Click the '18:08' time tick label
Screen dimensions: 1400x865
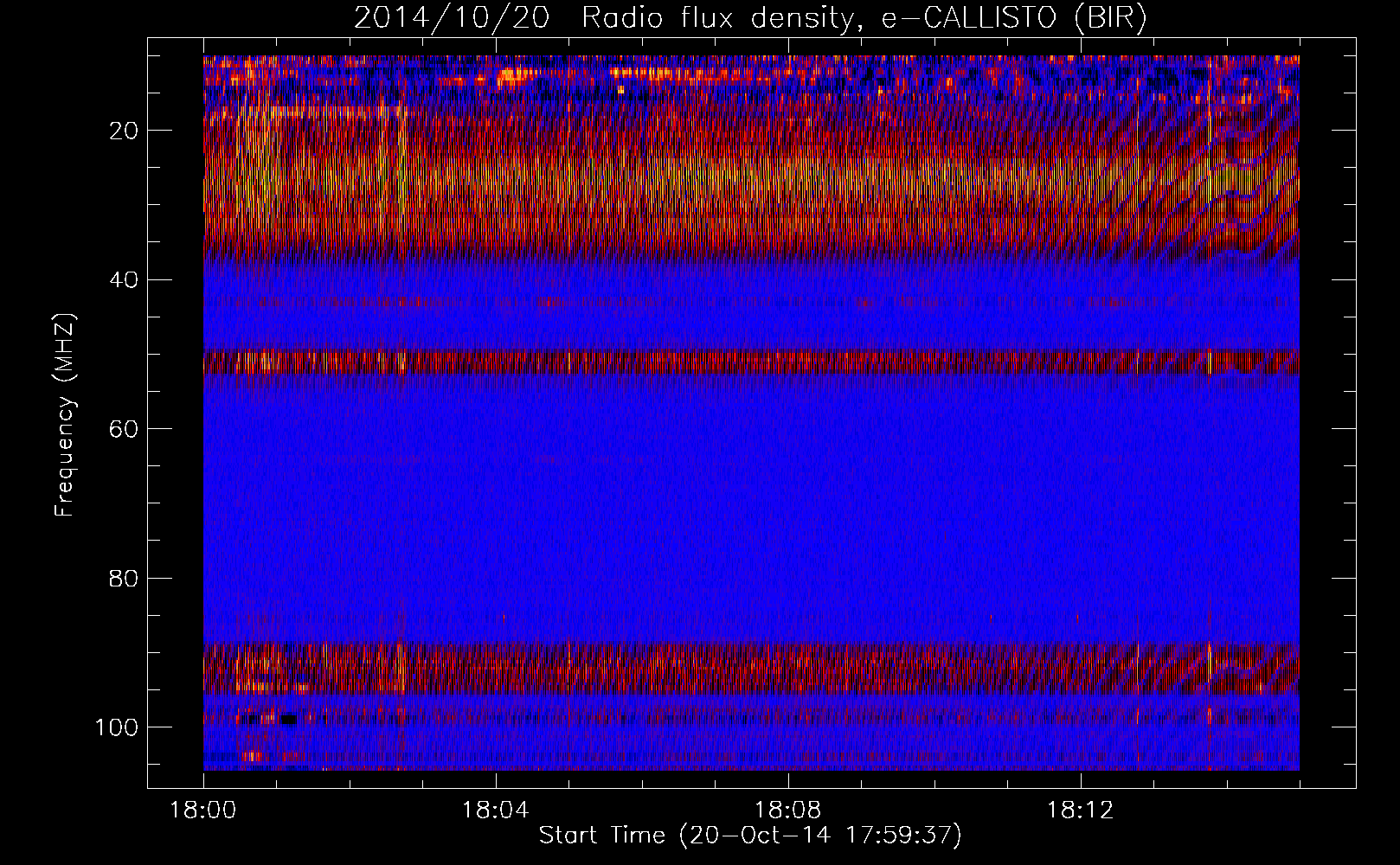coord(788,811)
